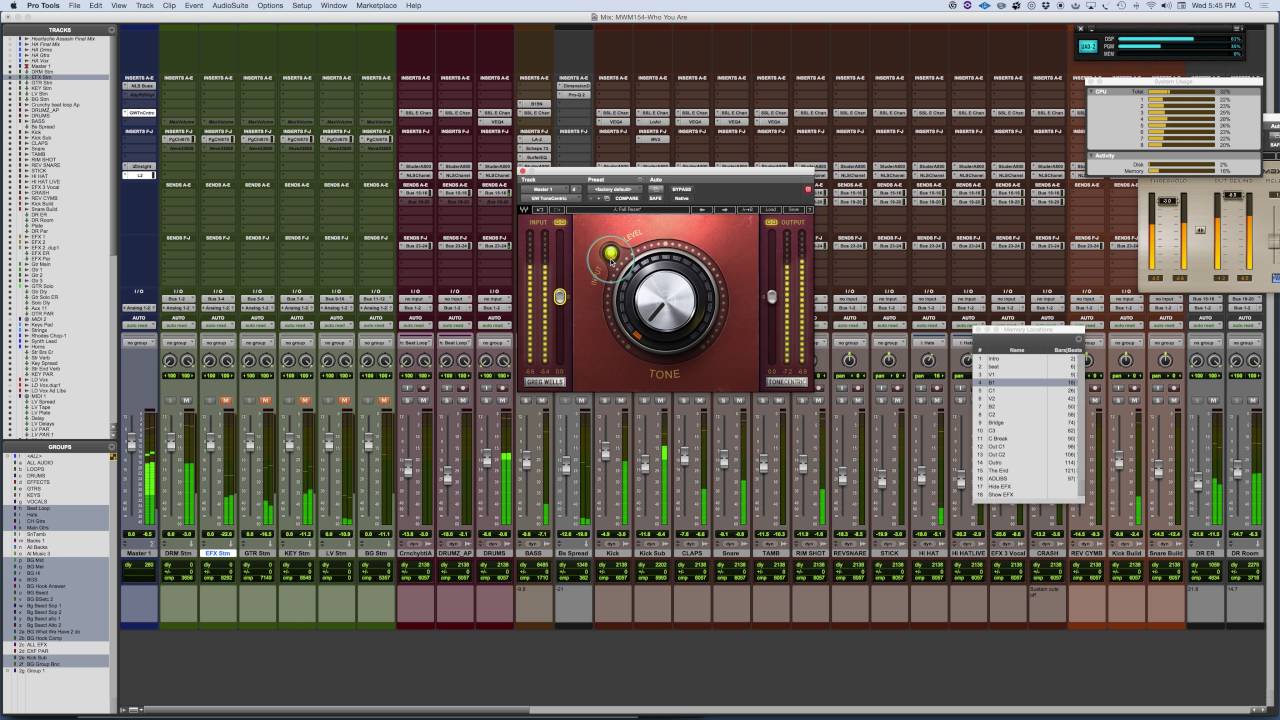Unmute the GTR Stm channel

265,400
